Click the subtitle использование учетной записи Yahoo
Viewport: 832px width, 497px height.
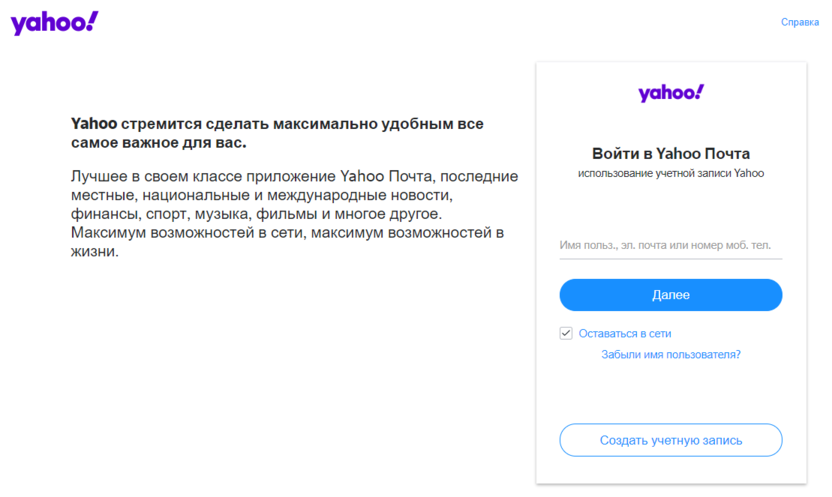click(x=670, y=173)
